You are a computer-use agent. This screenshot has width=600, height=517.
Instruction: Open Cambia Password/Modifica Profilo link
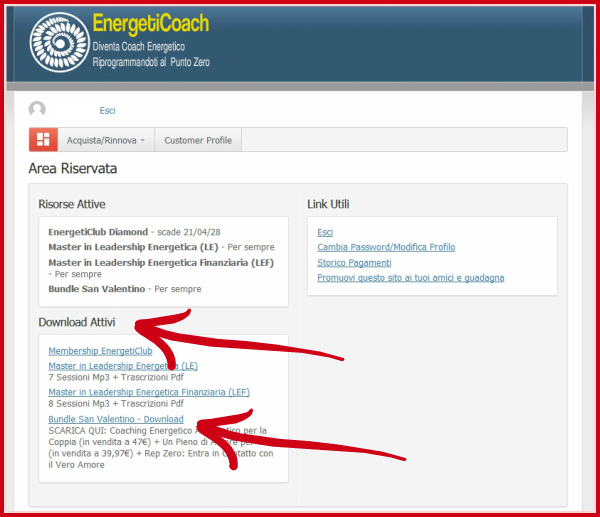coord(386,247)
